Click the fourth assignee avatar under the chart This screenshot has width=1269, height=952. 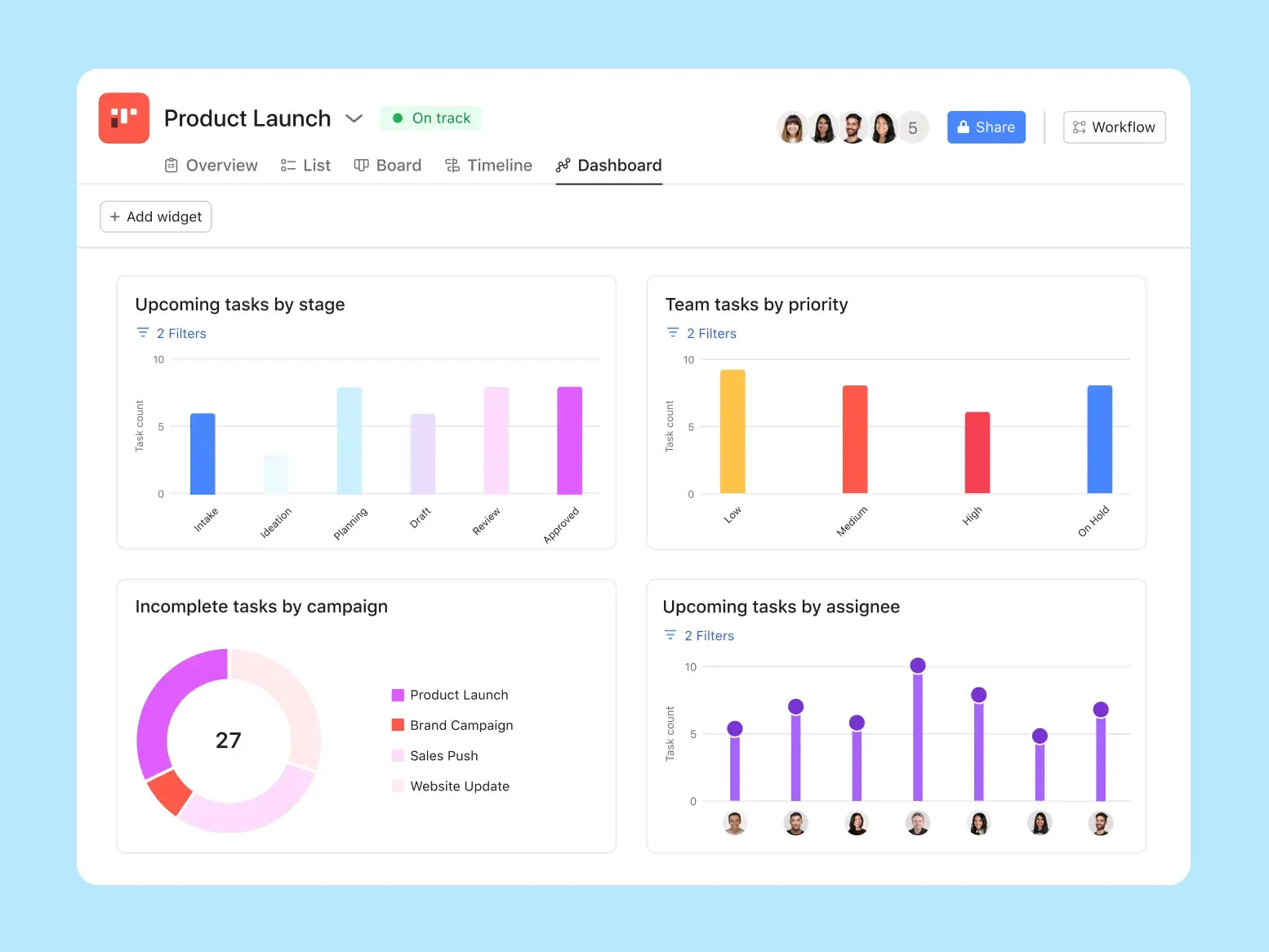(918, 823)
